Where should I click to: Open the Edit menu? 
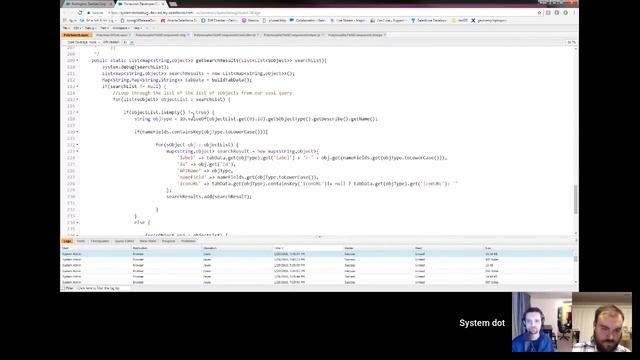77,28
